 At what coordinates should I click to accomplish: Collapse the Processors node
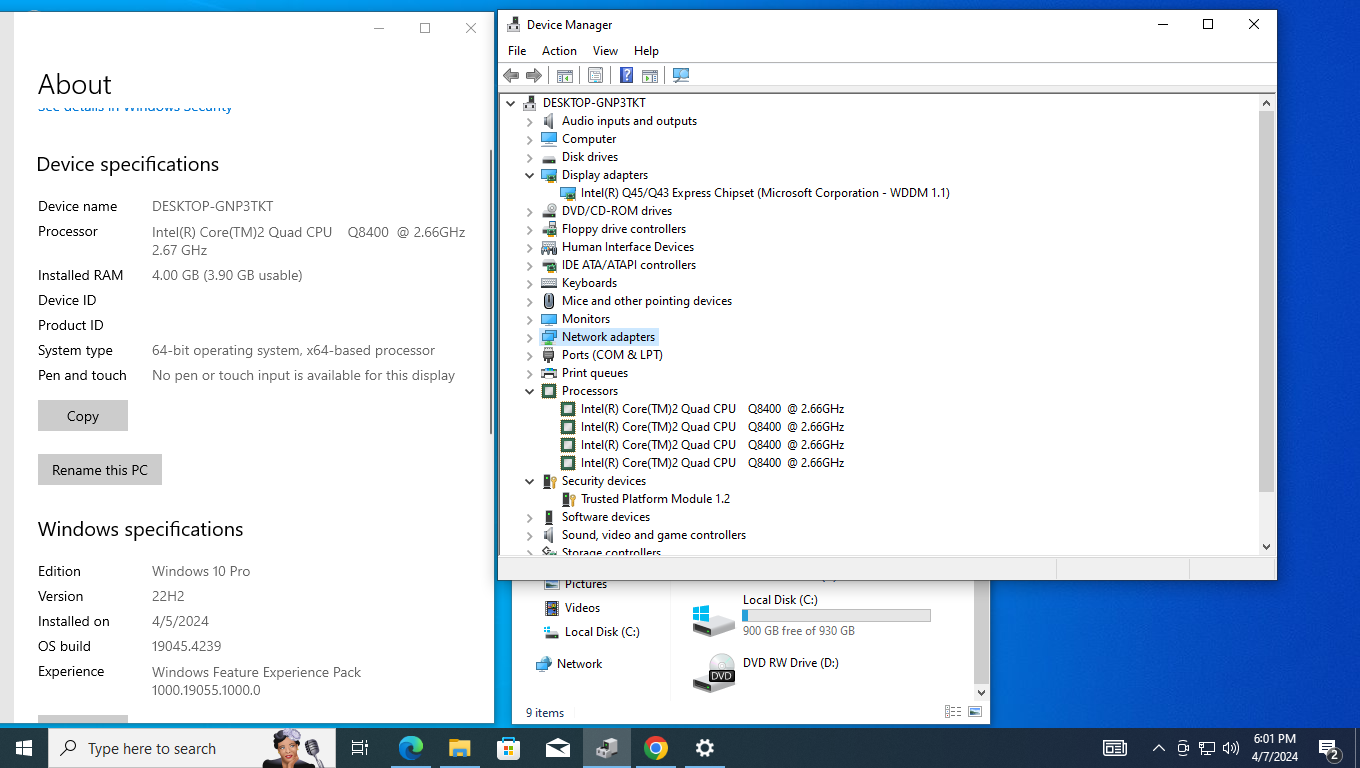pos(530,391)
